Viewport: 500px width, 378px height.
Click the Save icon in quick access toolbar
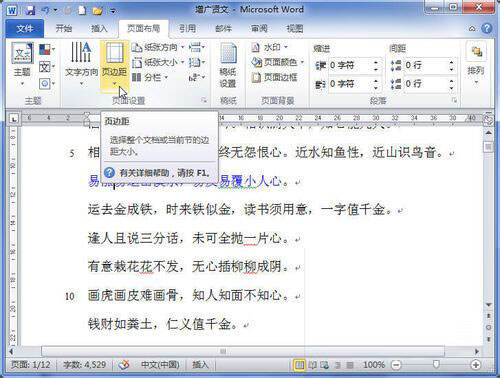click(30, 10)
